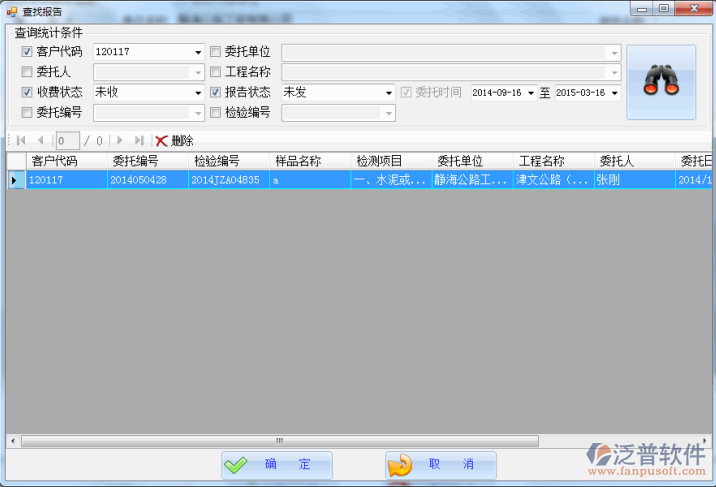Click the horizontal scrollbar thumb

pyautogui.click(x=279, y=441)
